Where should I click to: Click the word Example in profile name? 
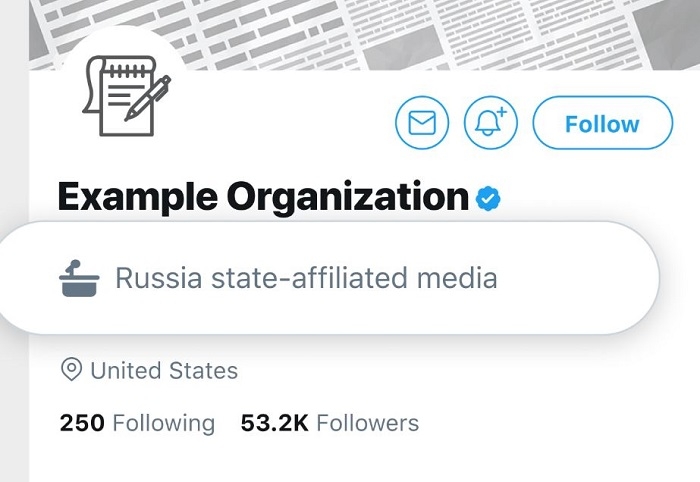[137, 198]
